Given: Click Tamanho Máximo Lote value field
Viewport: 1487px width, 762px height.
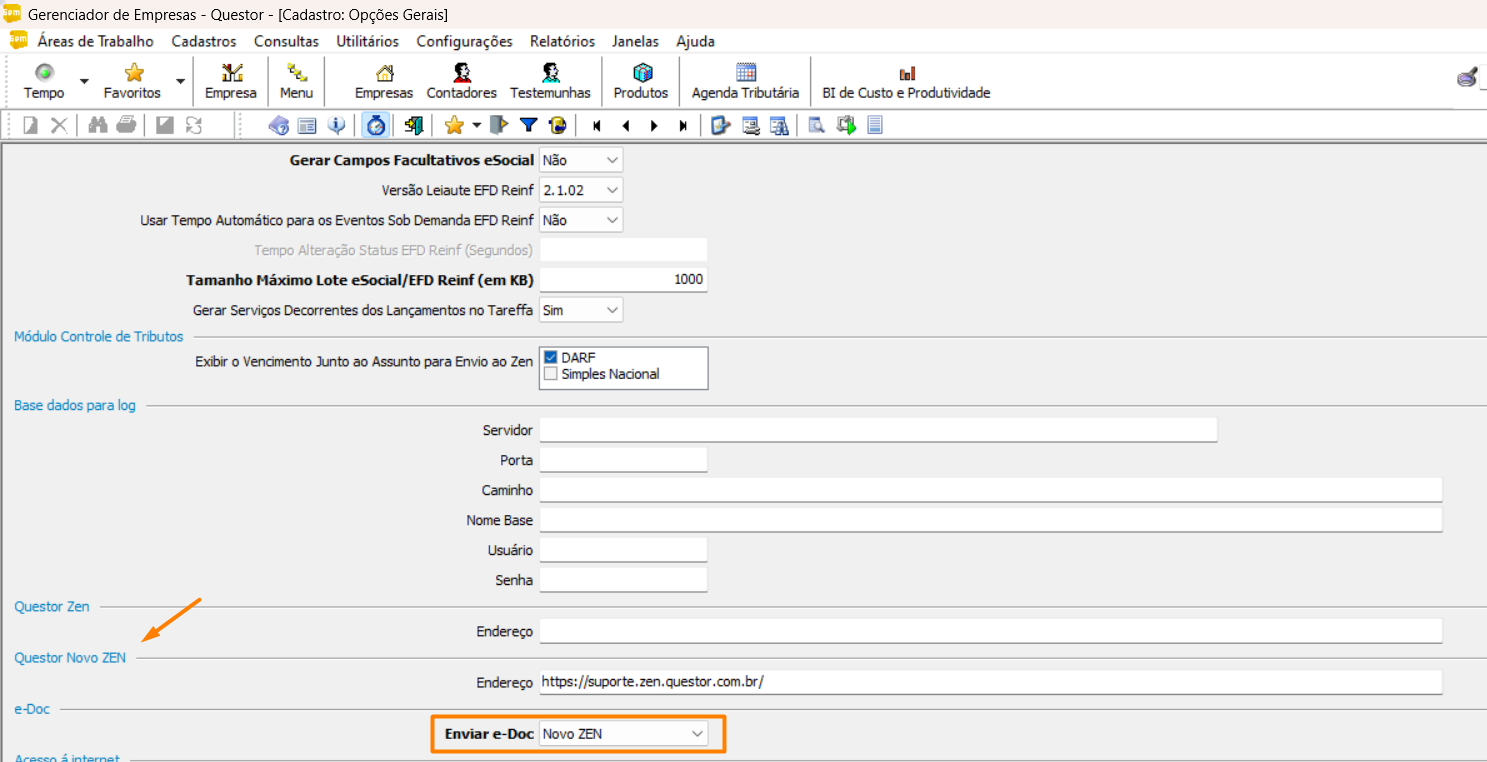Looking at the screenshot, I should coord(623,280).
